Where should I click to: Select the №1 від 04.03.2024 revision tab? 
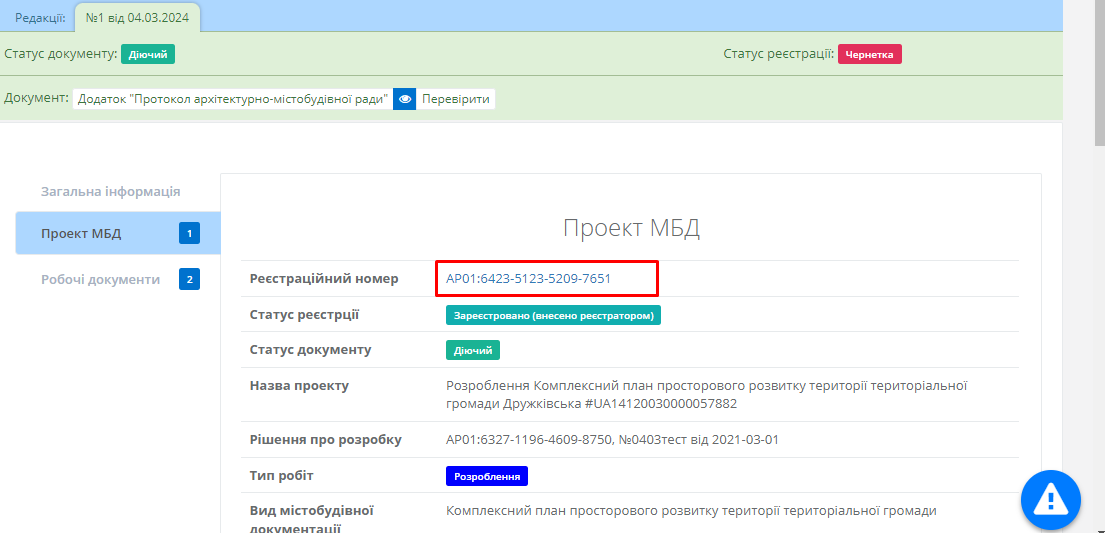pyautogui.click(x=138, y=17)
